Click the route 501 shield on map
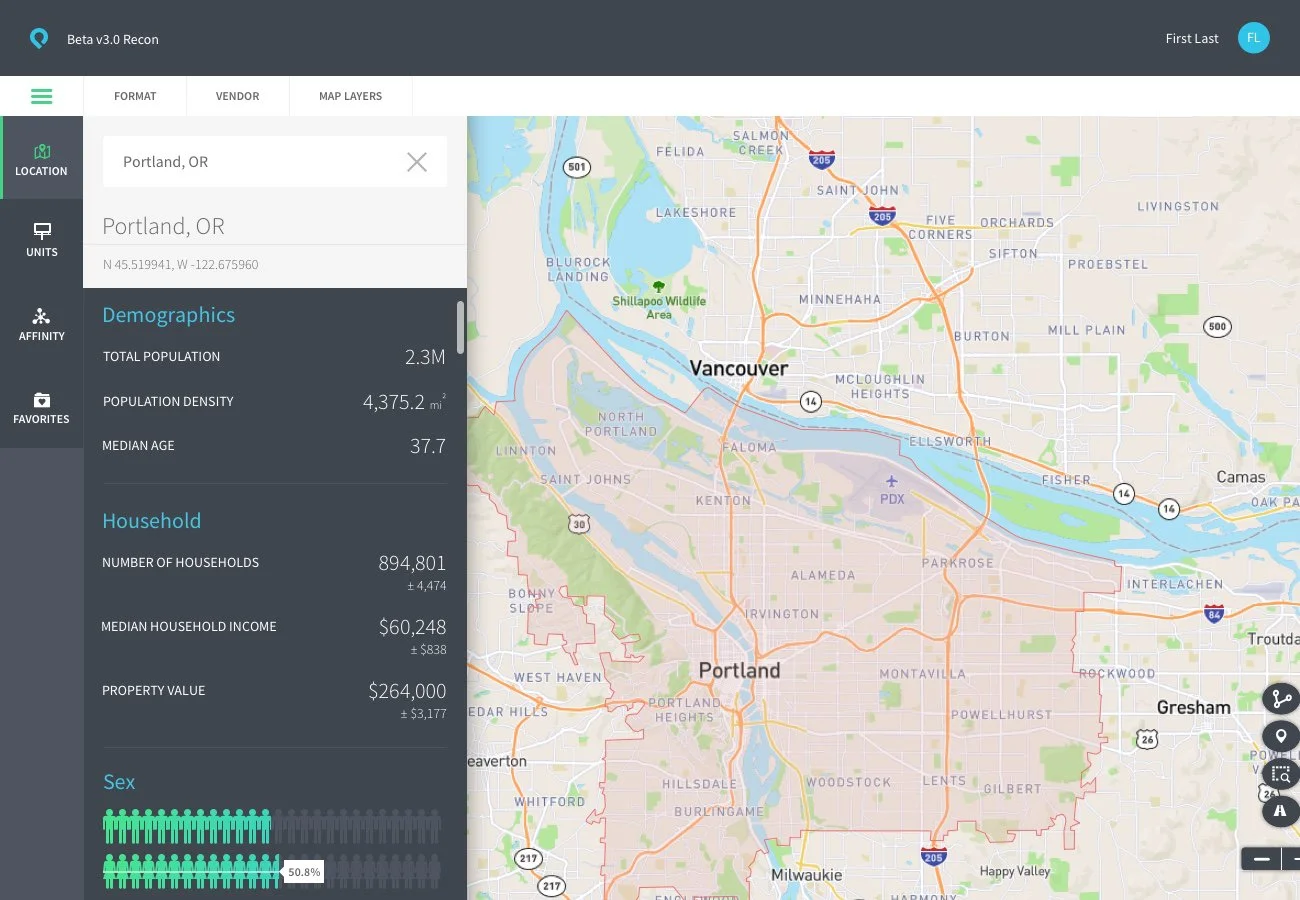This screenshot has width=1300, height=900. tap(576, 167)
